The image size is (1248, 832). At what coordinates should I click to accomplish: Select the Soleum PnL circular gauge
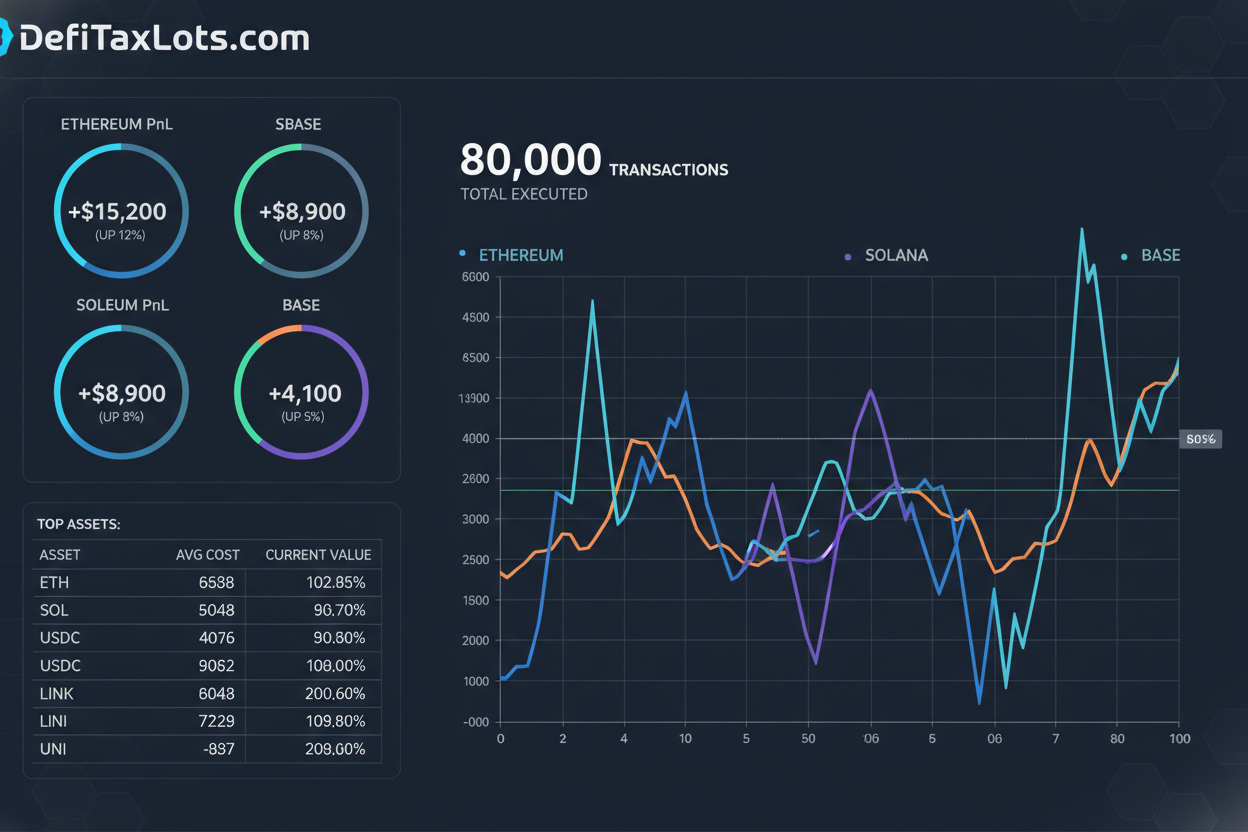tap(121, 393)
